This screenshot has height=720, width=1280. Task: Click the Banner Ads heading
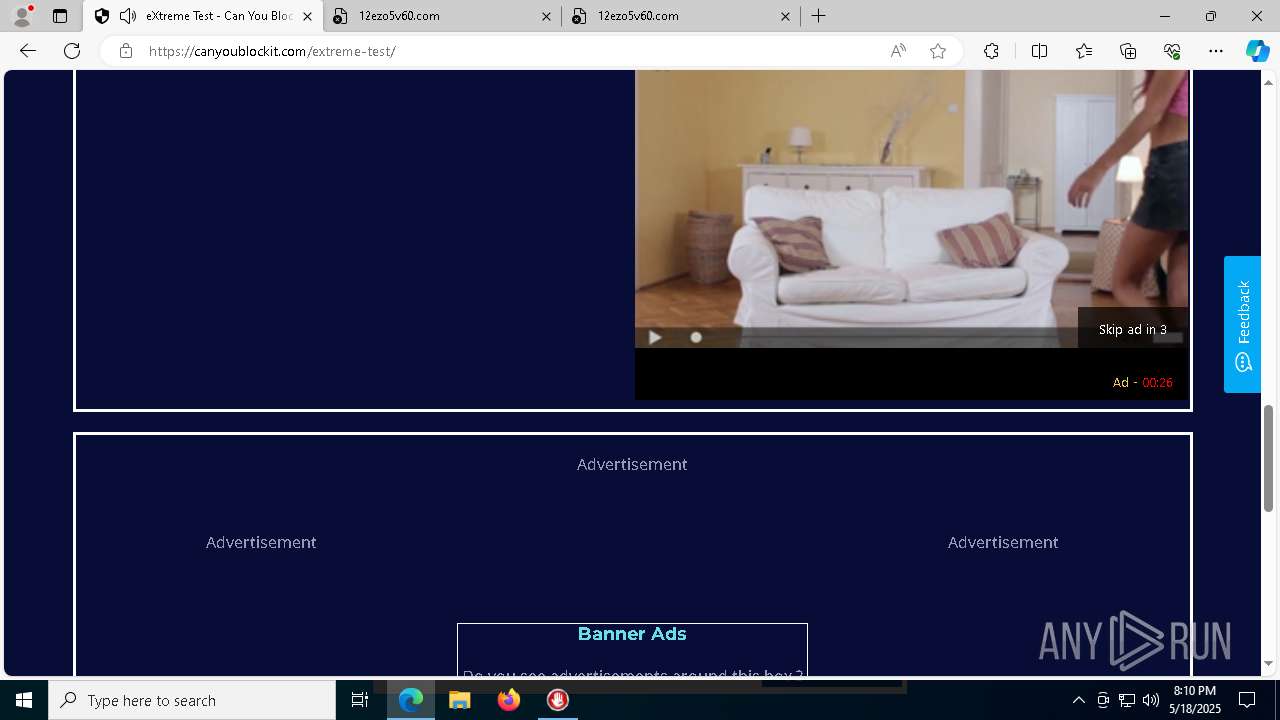632,634
